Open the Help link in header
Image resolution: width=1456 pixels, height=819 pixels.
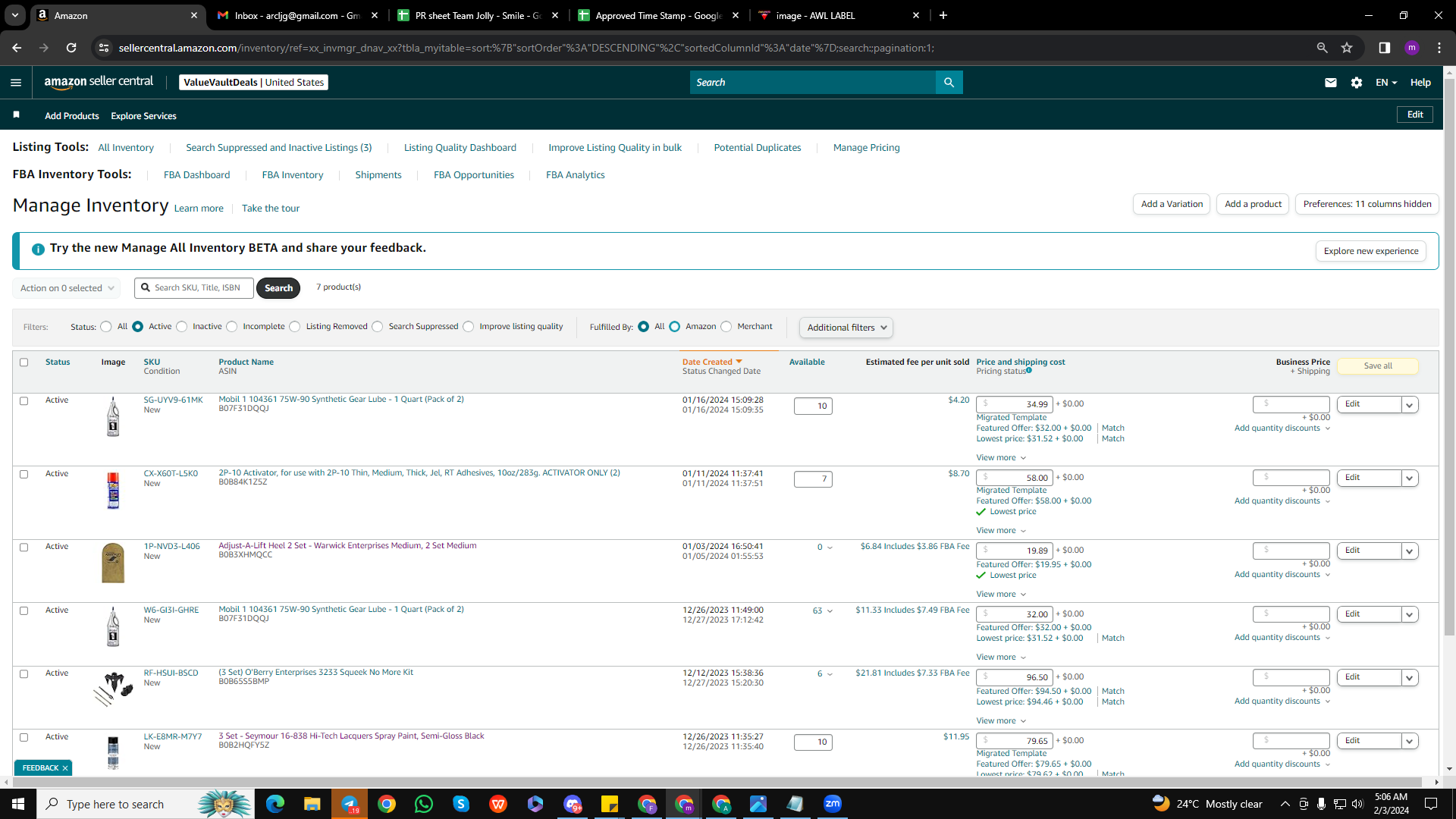click(x=1420, y=83)
